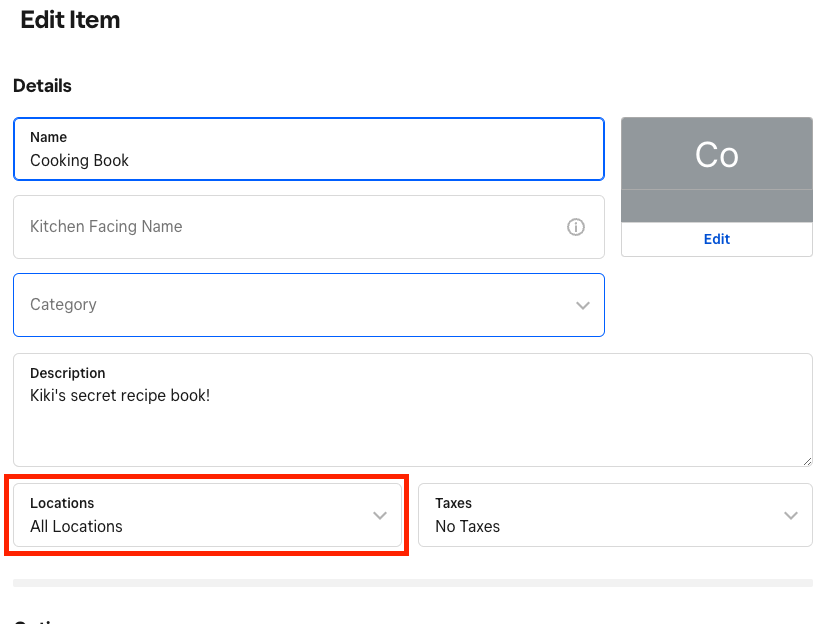
Task: Click the "Co" item image placeholder
Action: (717, 154)
